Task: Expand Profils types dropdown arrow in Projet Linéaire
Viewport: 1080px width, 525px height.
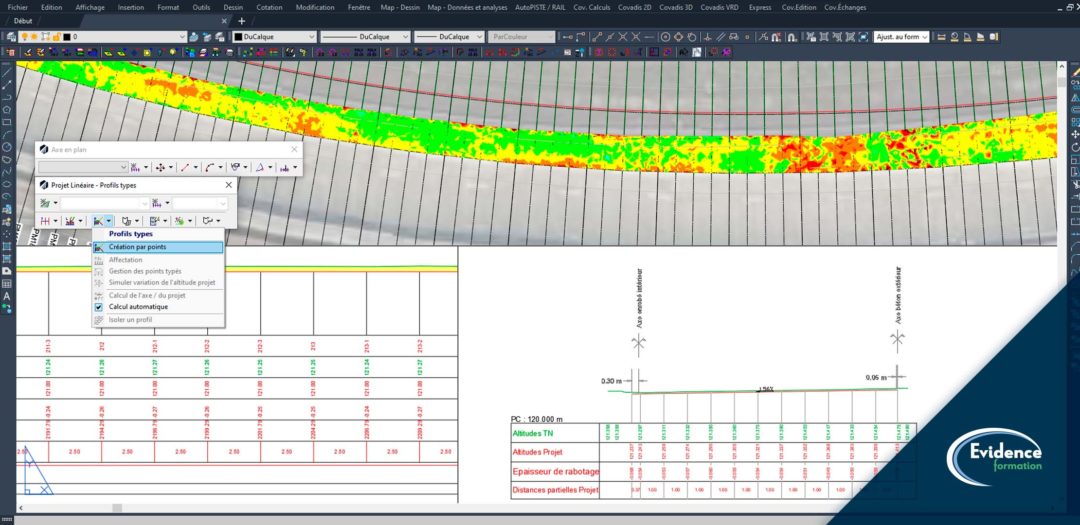Action: point(109,221)
